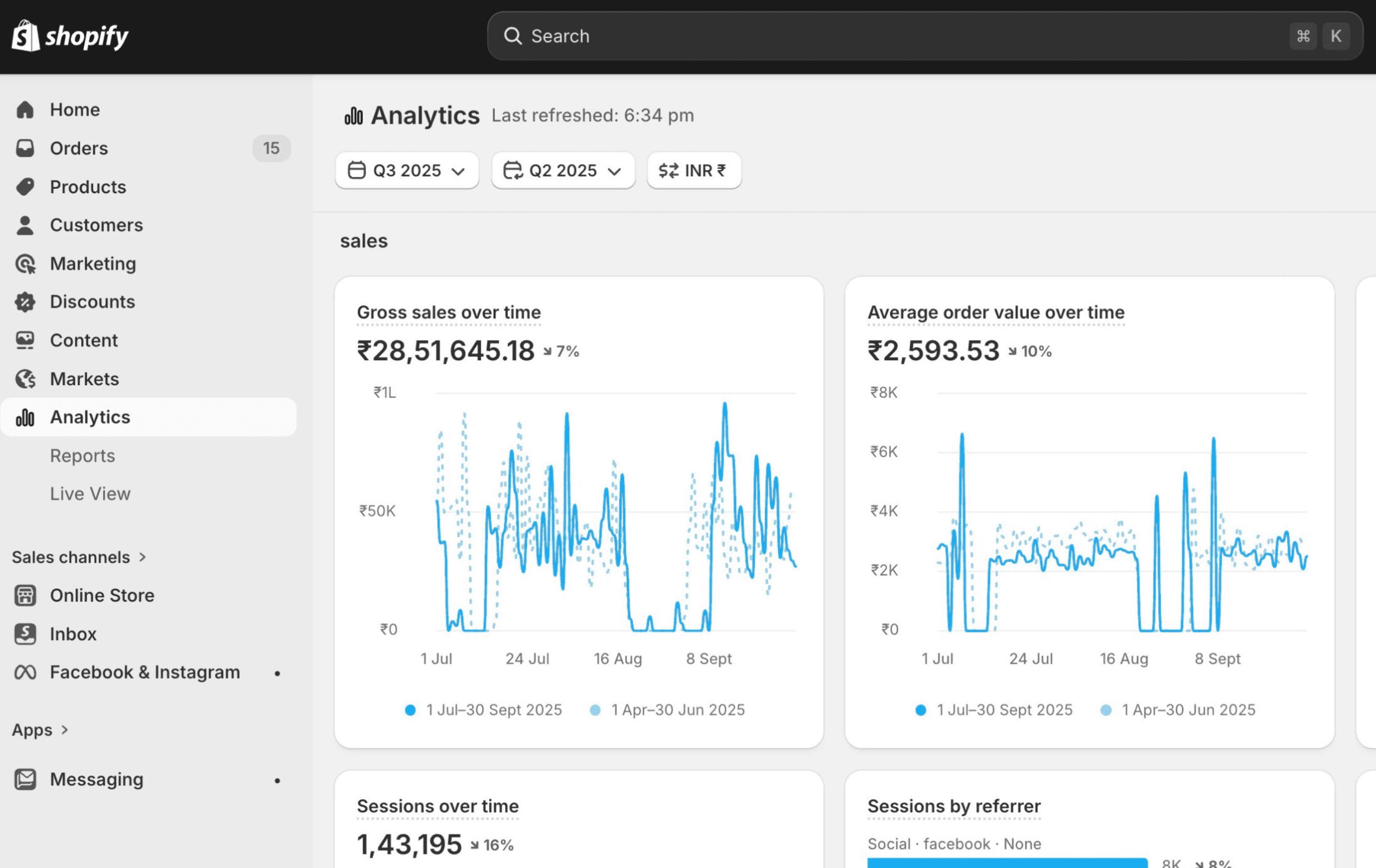Click the Marketing target icon
This screenshot has height=868, width=1376.
[25, 264]
